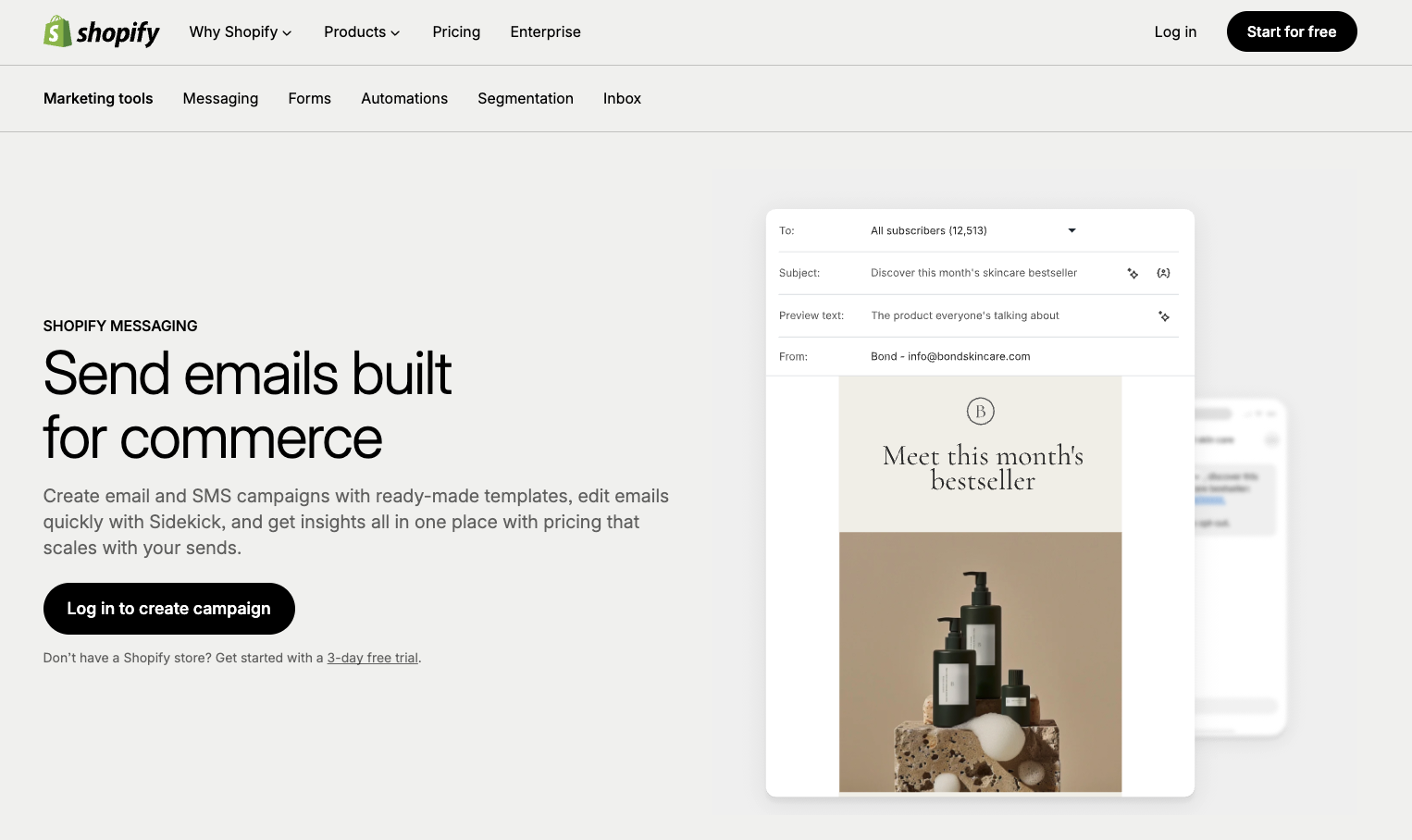Click the AI sparkle icon in the Subject row
This screenshot has height=840, width=1412.
click(1133, 273)
